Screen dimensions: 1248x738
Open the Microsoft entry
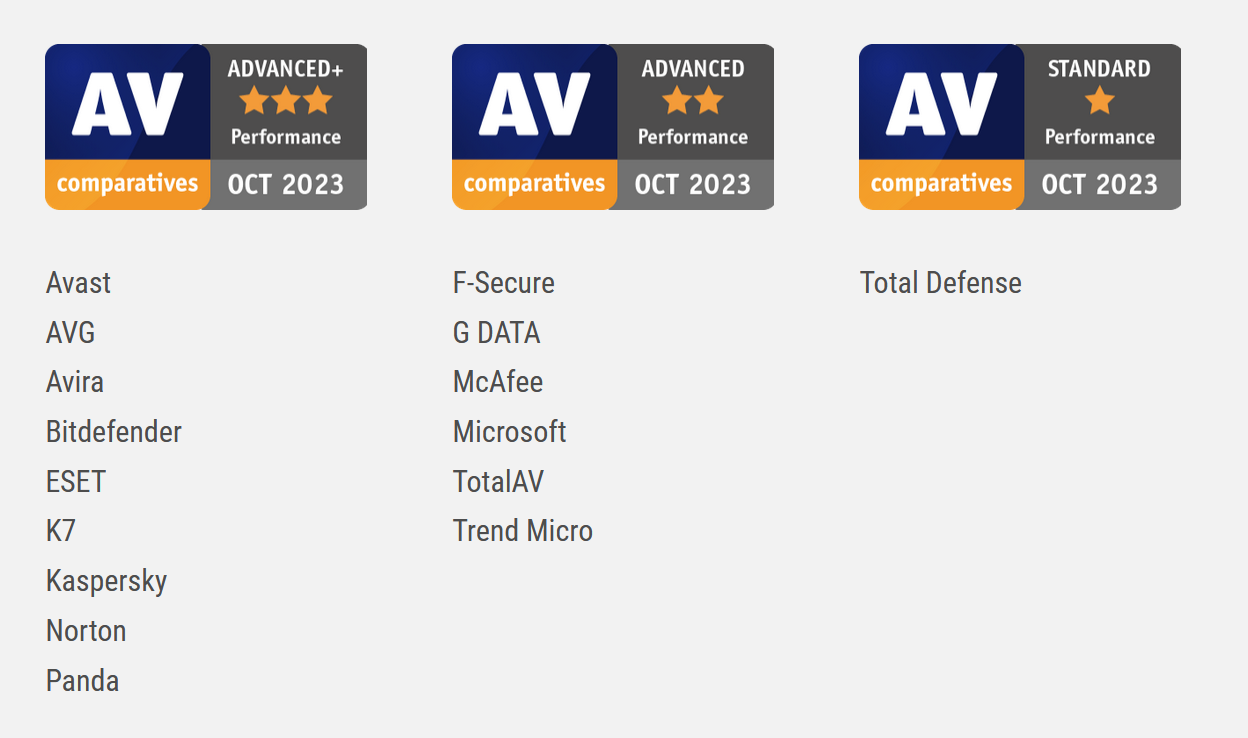(510, 432)
